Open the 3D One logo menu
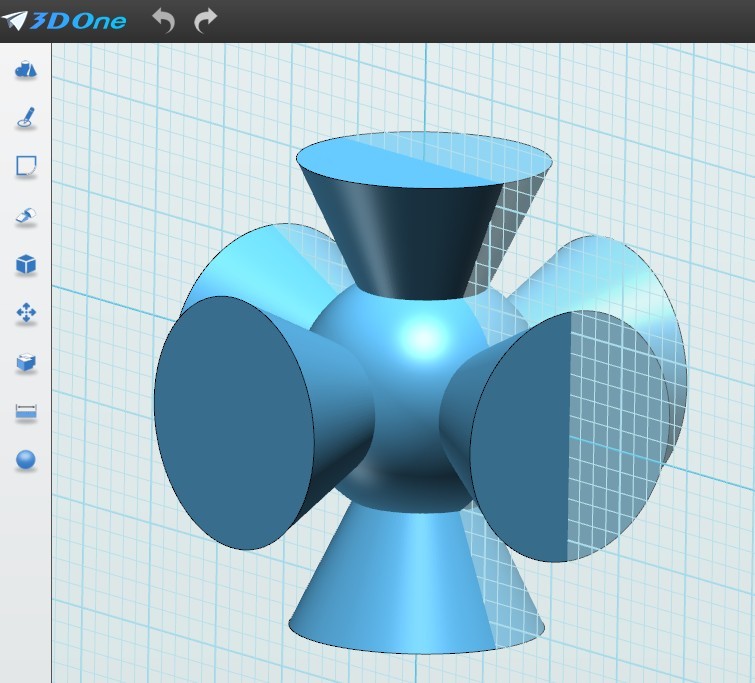 coord(65,20)
